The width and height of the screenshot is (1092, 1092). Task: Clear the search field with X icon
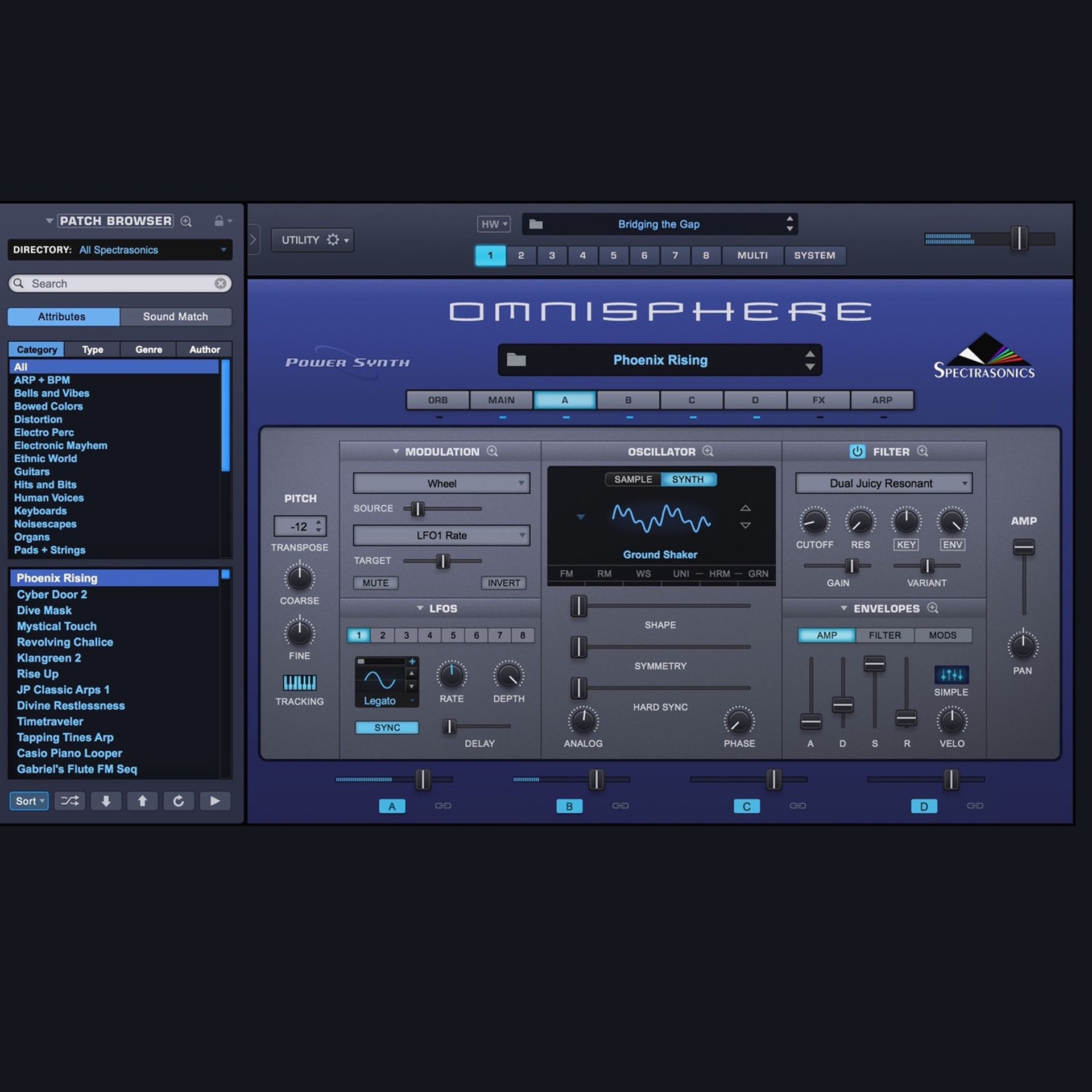point(221,283)
